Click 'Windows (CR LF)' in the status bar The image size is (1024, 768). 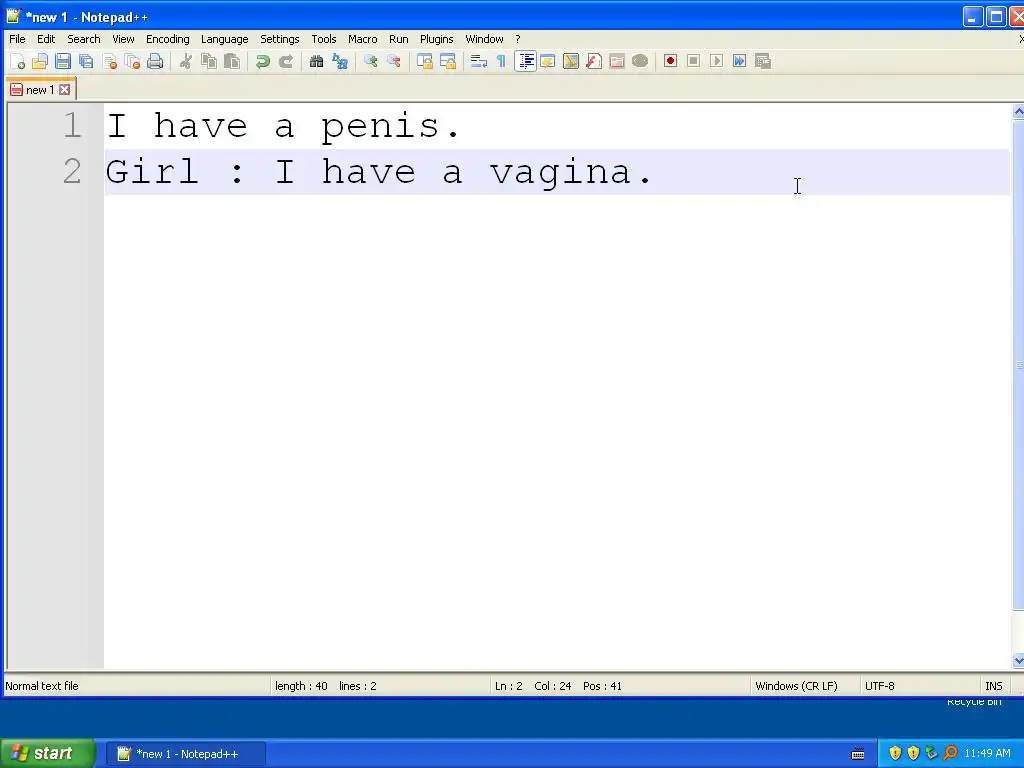coord(796,686)
